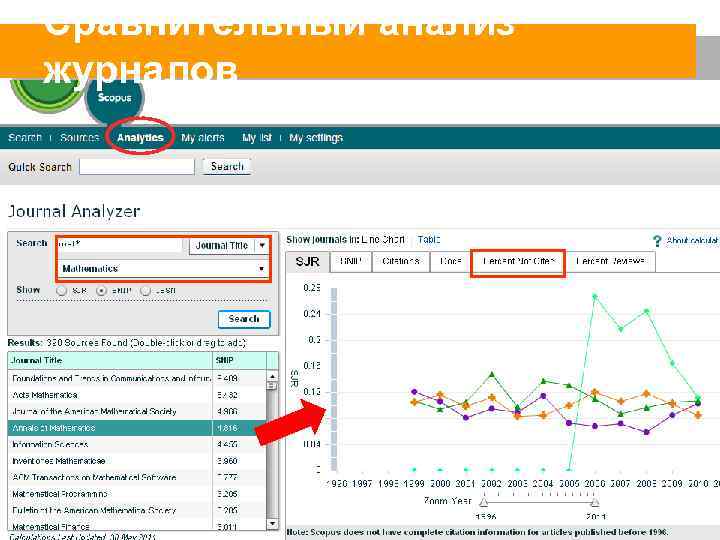
Task: Switch to the SJR tab
Action: tap(307, 262)
